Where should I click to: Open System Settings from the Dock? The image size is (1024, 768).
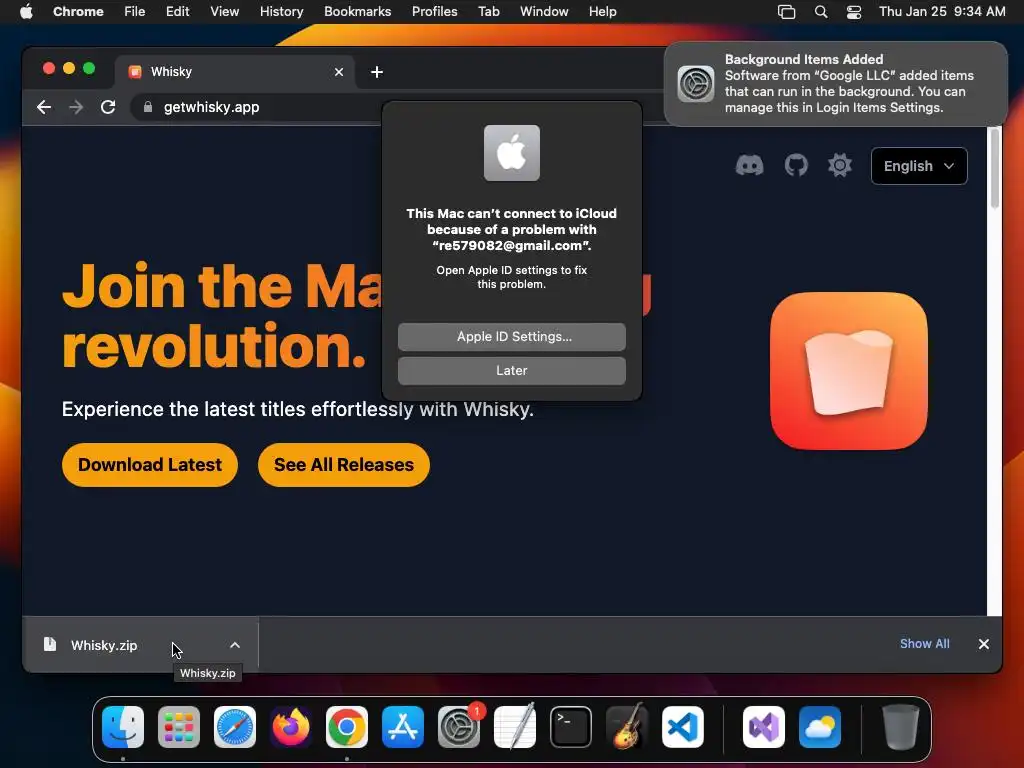(458, 727)
